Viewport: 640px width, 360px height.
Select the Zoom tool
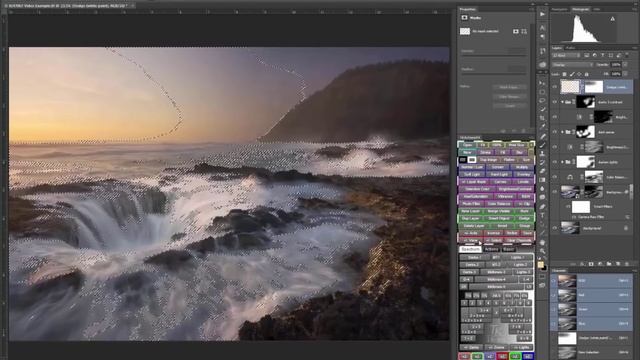542,251
